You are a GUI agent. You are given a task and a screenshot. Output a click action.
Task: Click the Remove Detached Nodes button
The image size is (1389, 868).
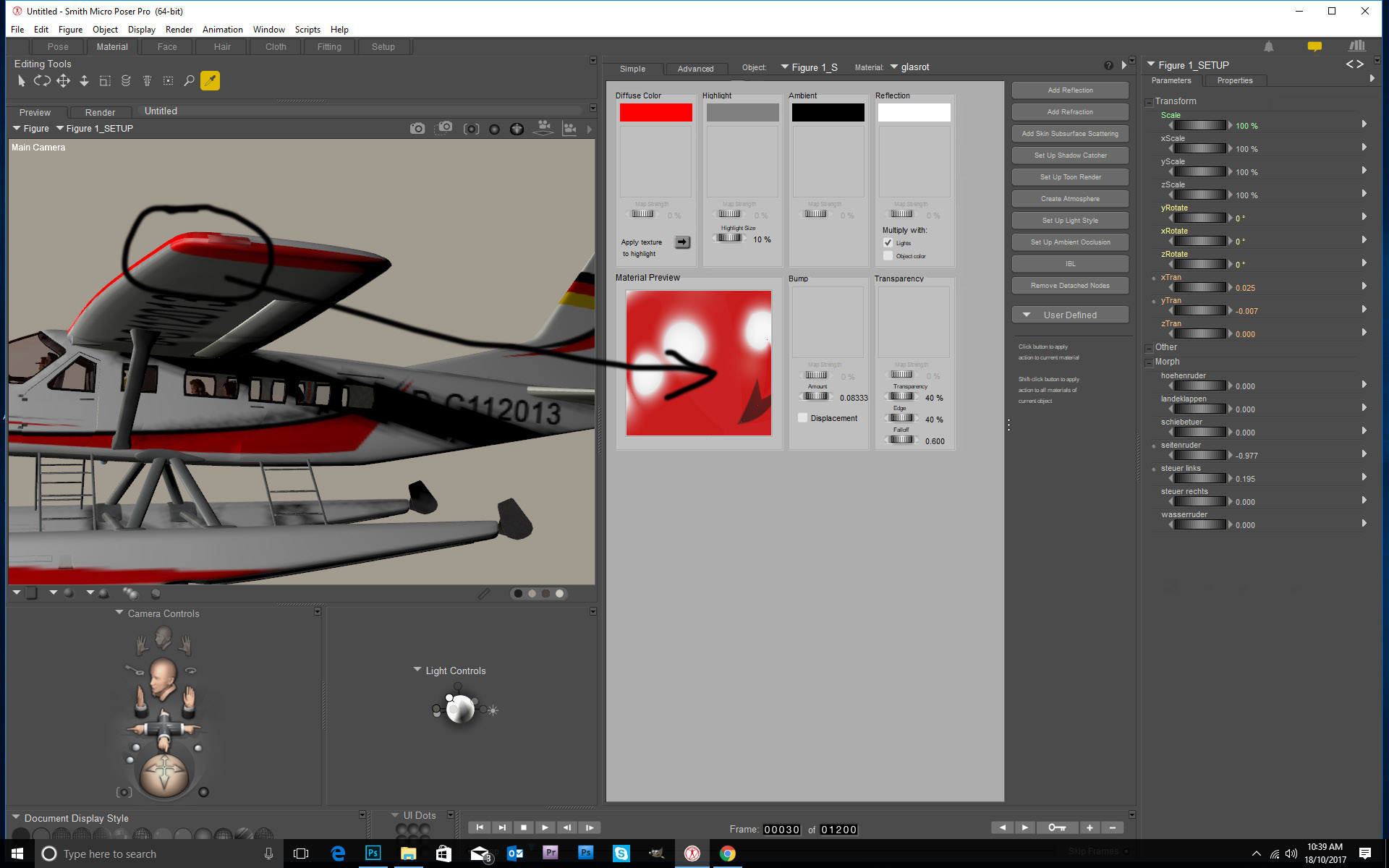click(x=1070, y=286)
